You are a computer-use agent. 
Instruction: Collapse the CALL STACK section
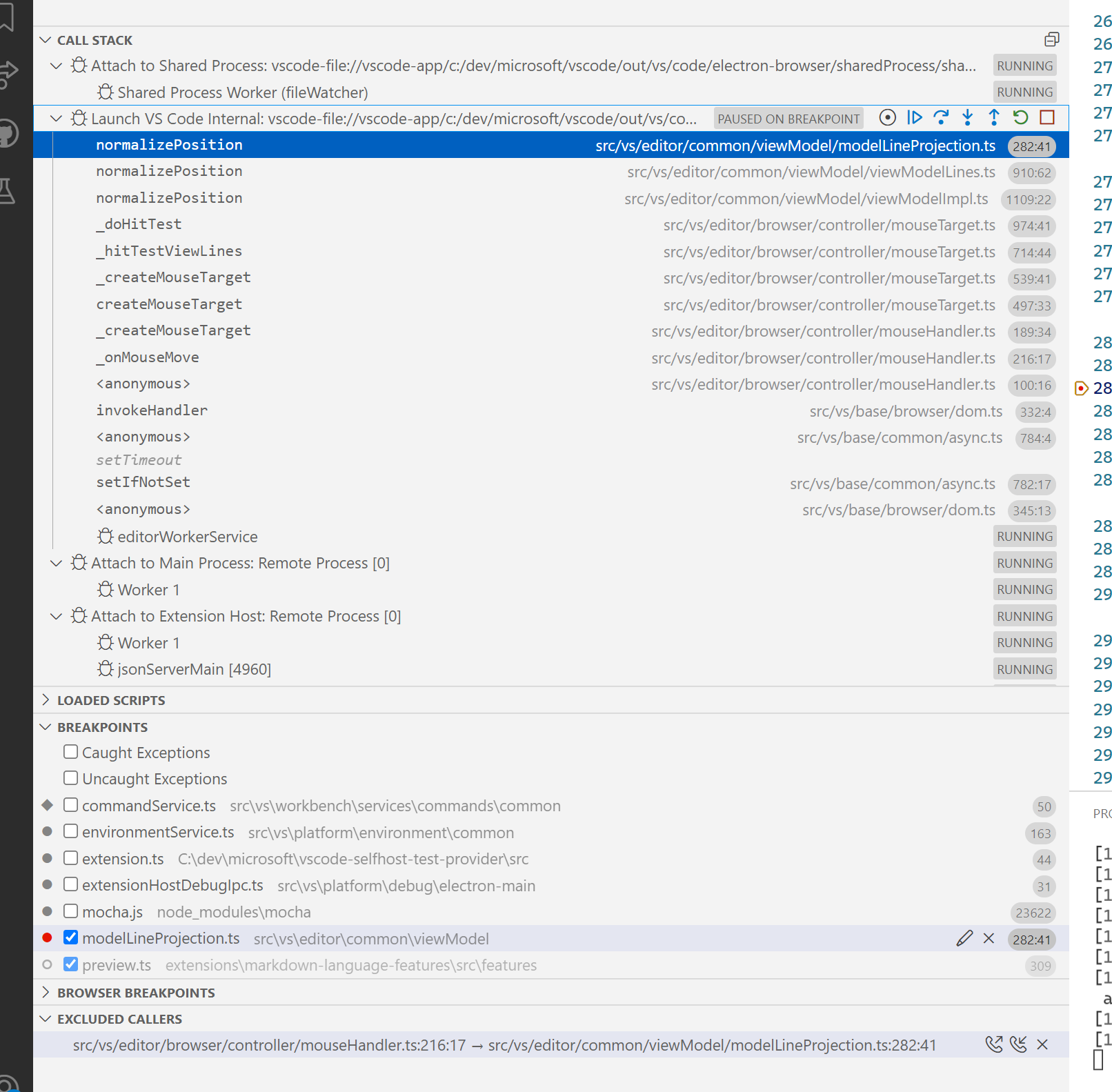click(x=46, y=40)
